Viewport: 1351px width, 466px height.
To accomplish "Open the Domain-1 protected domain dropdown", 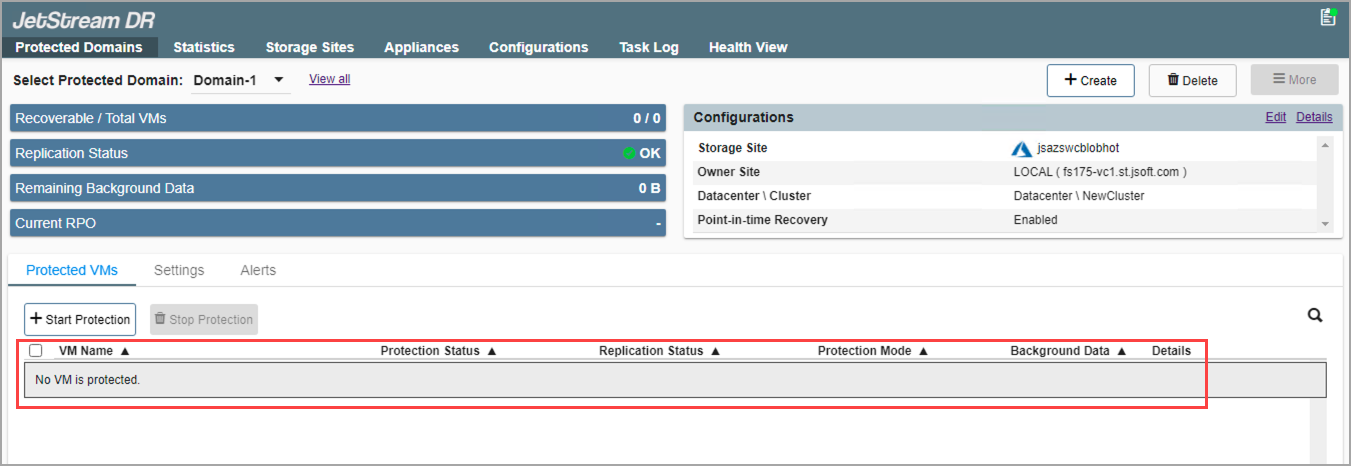I will (x=239, y=80).
